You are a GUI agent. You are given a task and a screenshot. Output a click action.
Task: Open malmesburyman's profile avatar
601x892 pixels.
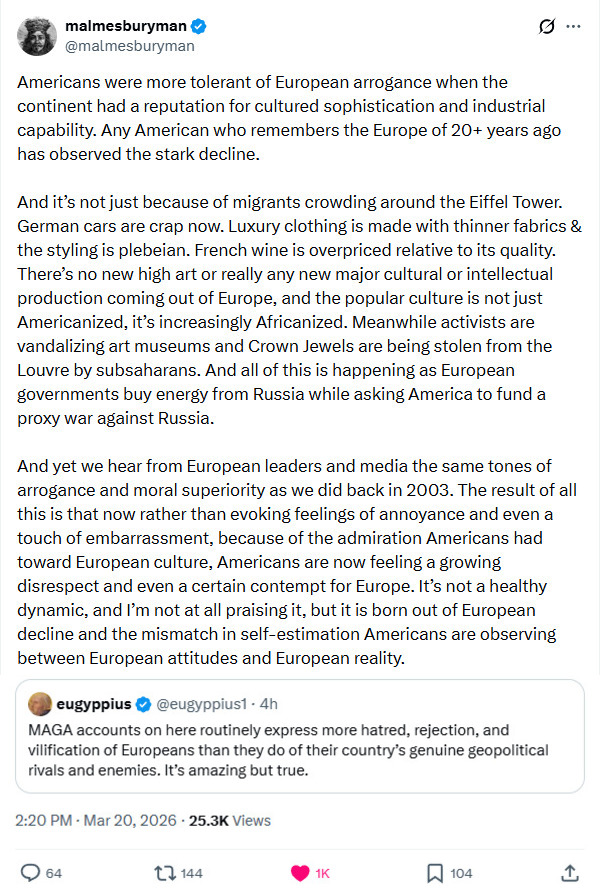35,36
